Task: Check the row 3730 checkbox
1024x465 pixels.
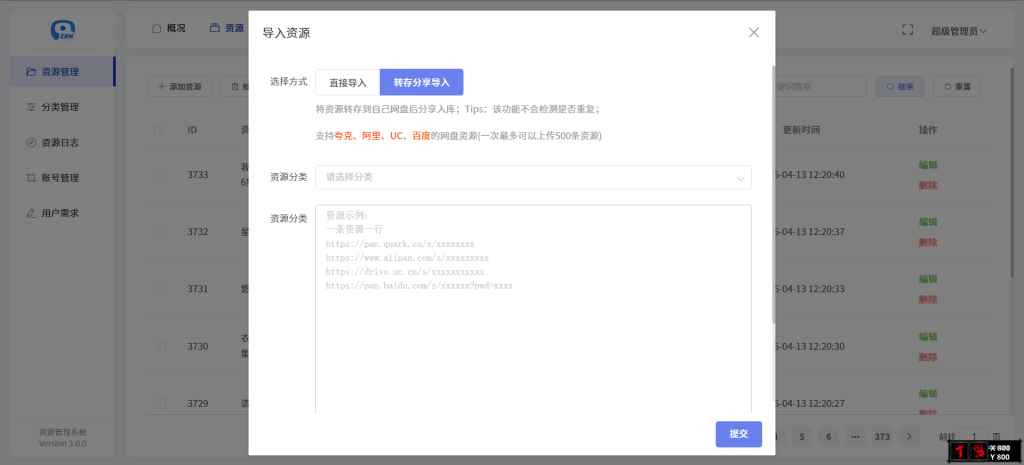Action: pyautogui.click(x=161, y=346)
